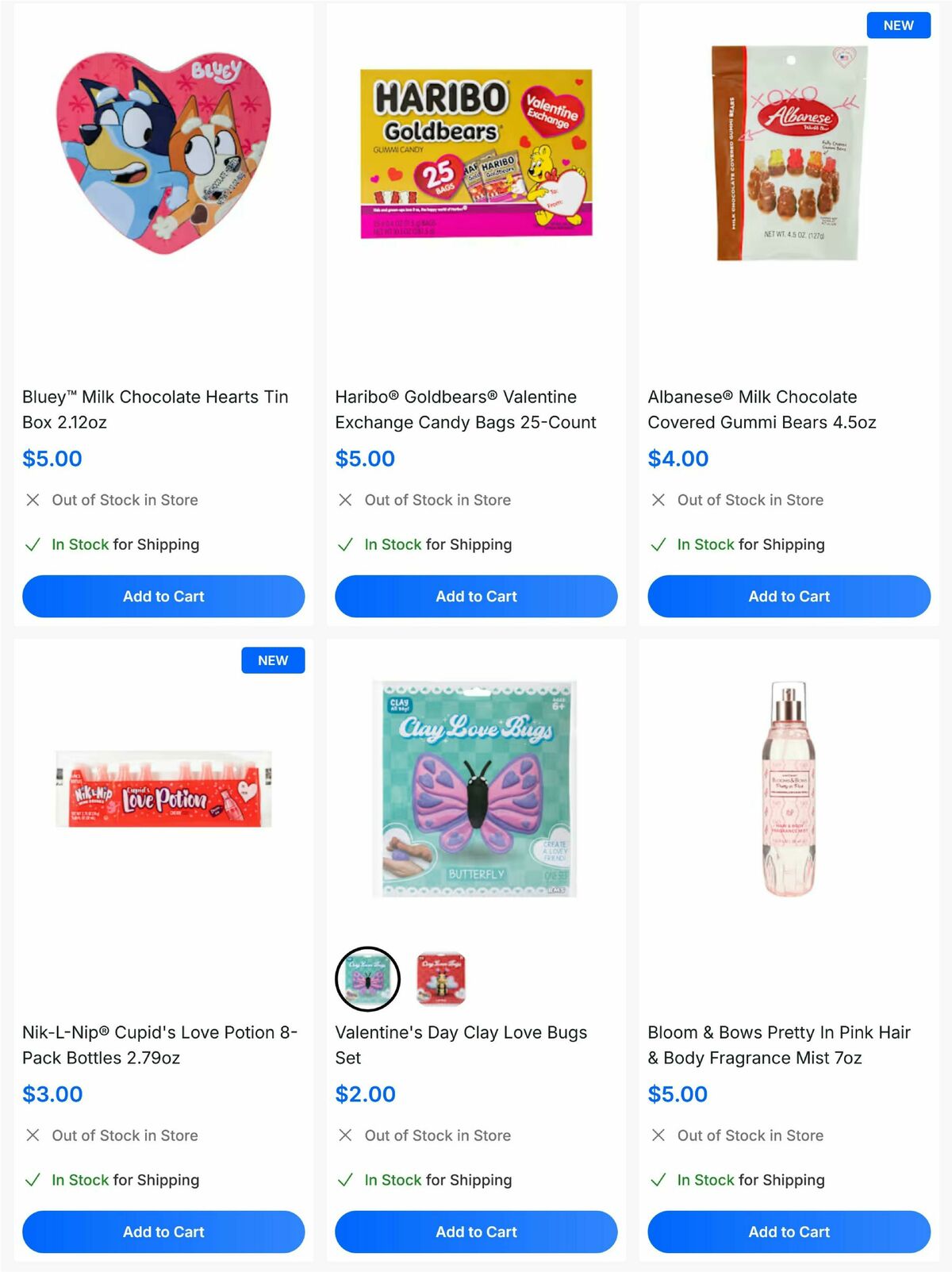This screenshot has width=952, height=1272.
Task: Open the Bluey Milk Chocolate Hearts product page
Action: 154,409
